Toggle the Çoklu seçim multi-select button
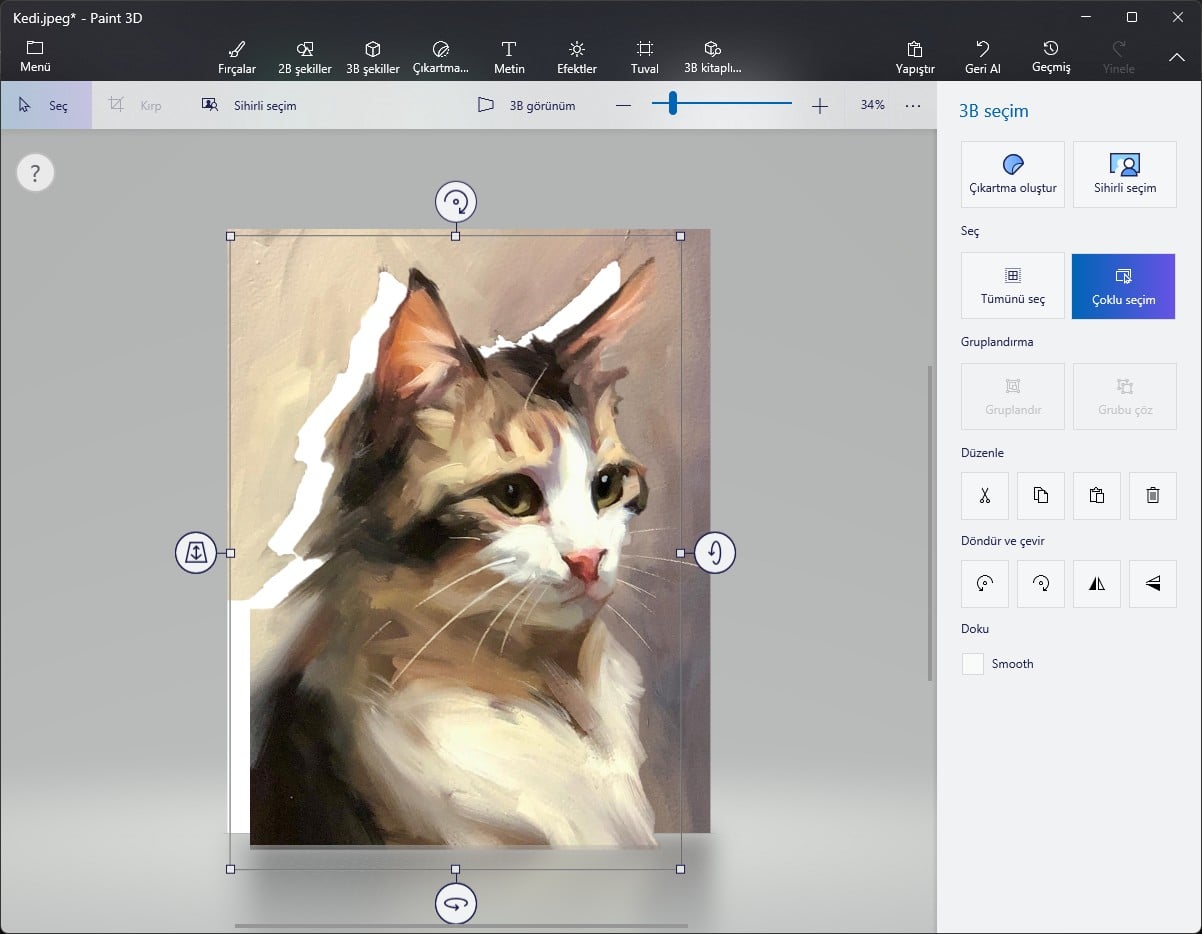 click(1123, 286)
